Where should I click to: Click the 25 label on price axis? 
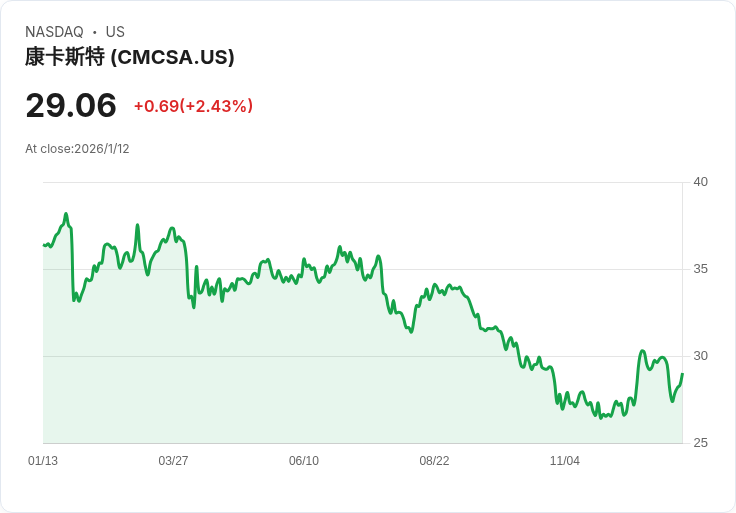tap(700, 443)
